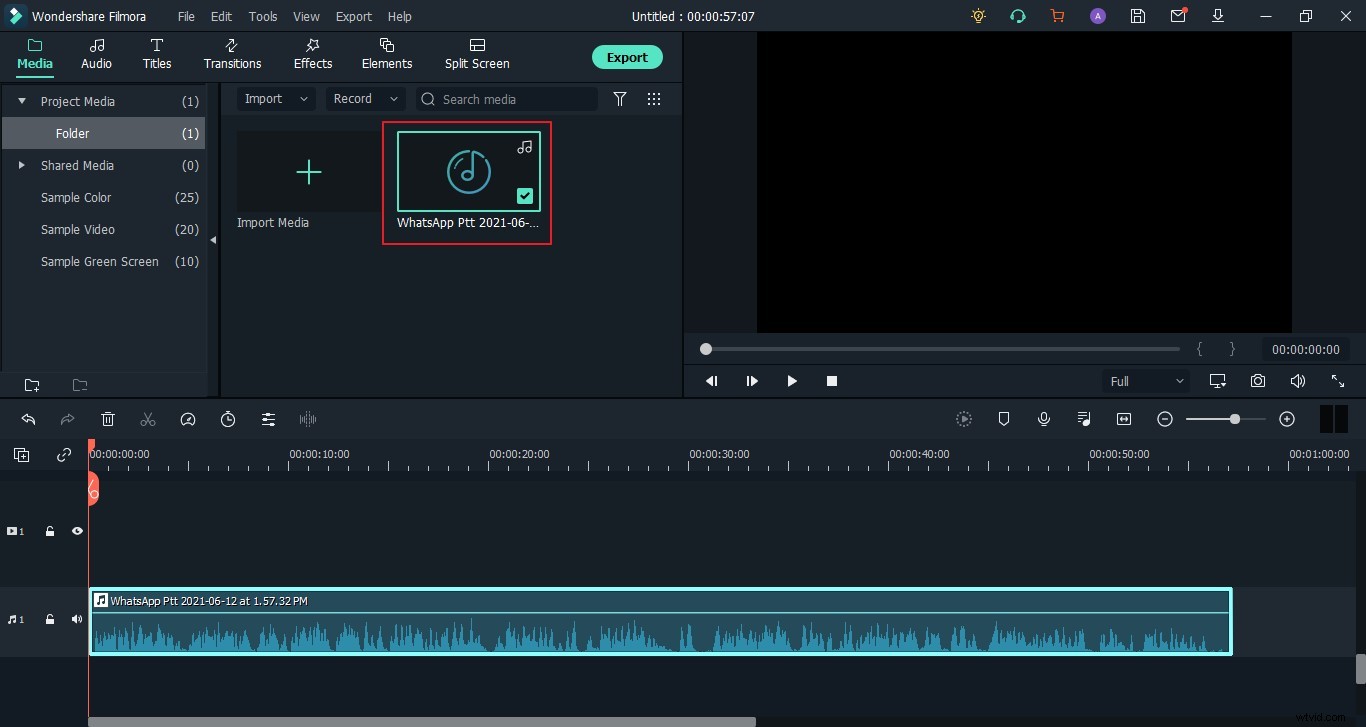Switch to the Transitions tab
The image size is (1366, 727).
pyautogui.click(x=232, y=54)
